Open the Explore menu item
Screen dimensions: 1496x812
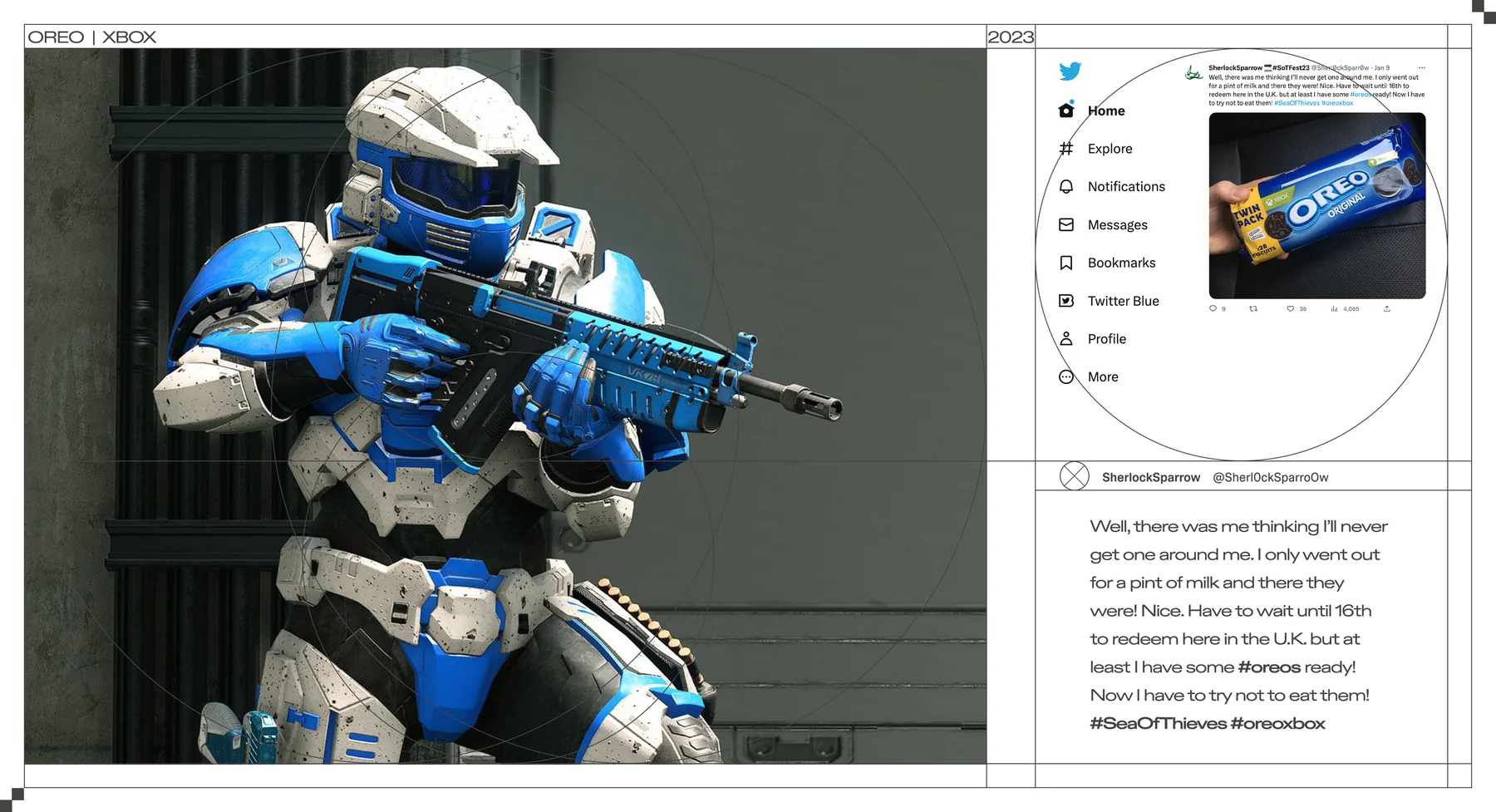[1110, 149]
